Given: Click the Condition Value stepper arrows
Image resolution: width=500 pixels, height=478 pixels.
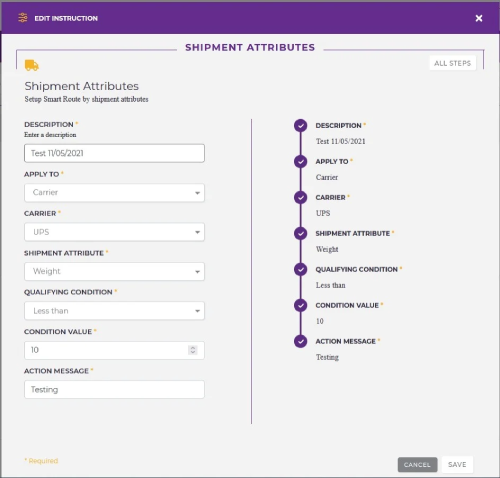Looking at the screenshot, I should pos(193,350).
